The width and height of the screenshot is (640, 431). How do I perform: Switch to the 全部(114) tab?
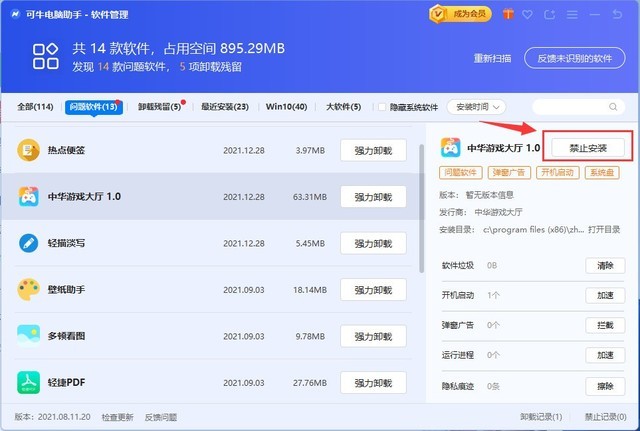tap(35, 107)
